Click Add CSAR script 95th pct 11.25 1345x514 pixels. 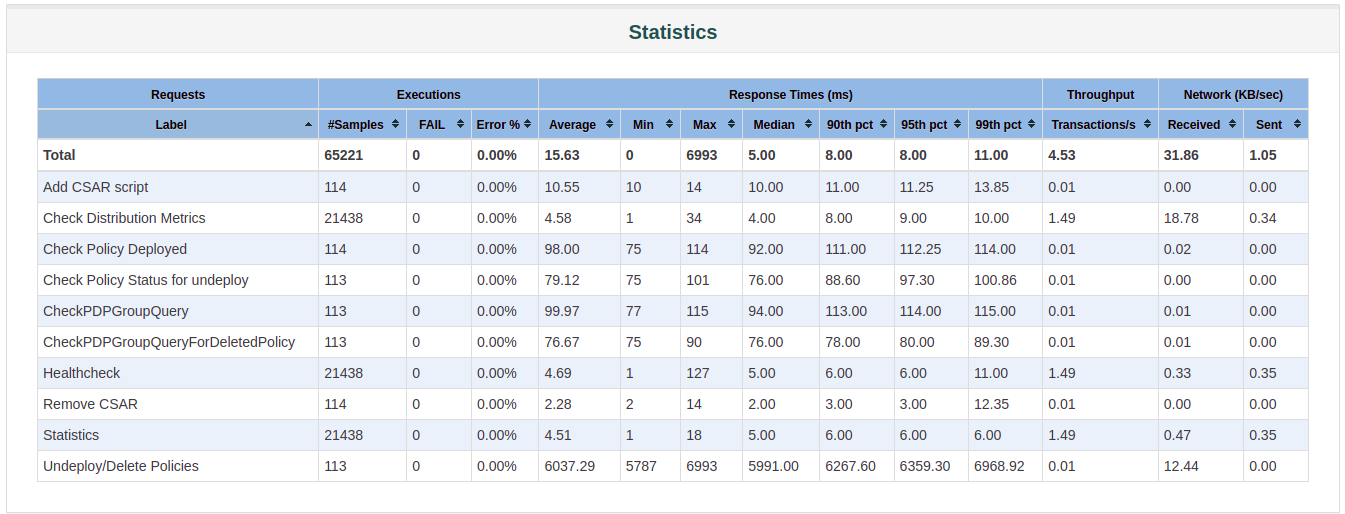(x=917, y=187)
